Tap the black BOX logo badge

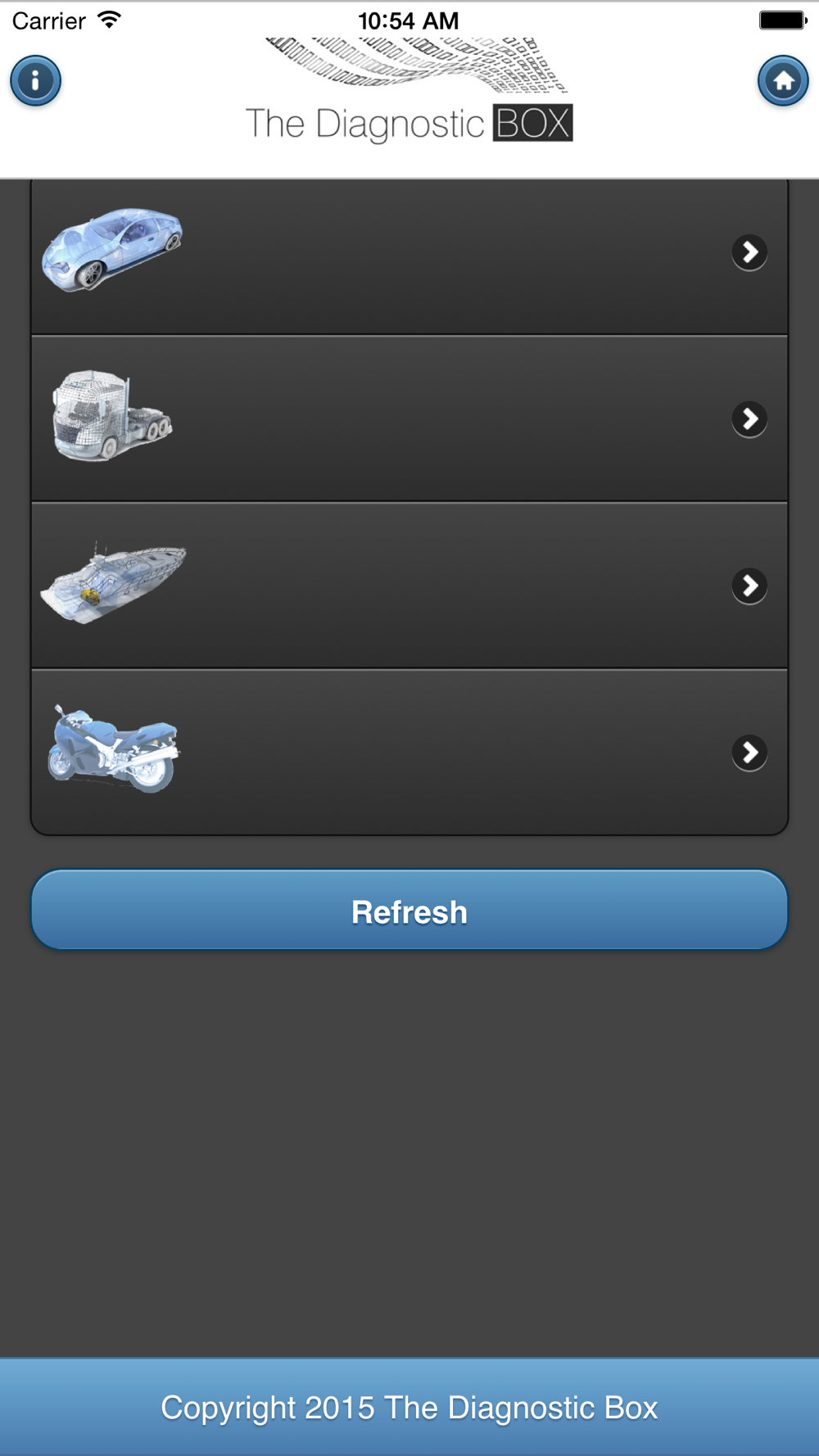532,123
